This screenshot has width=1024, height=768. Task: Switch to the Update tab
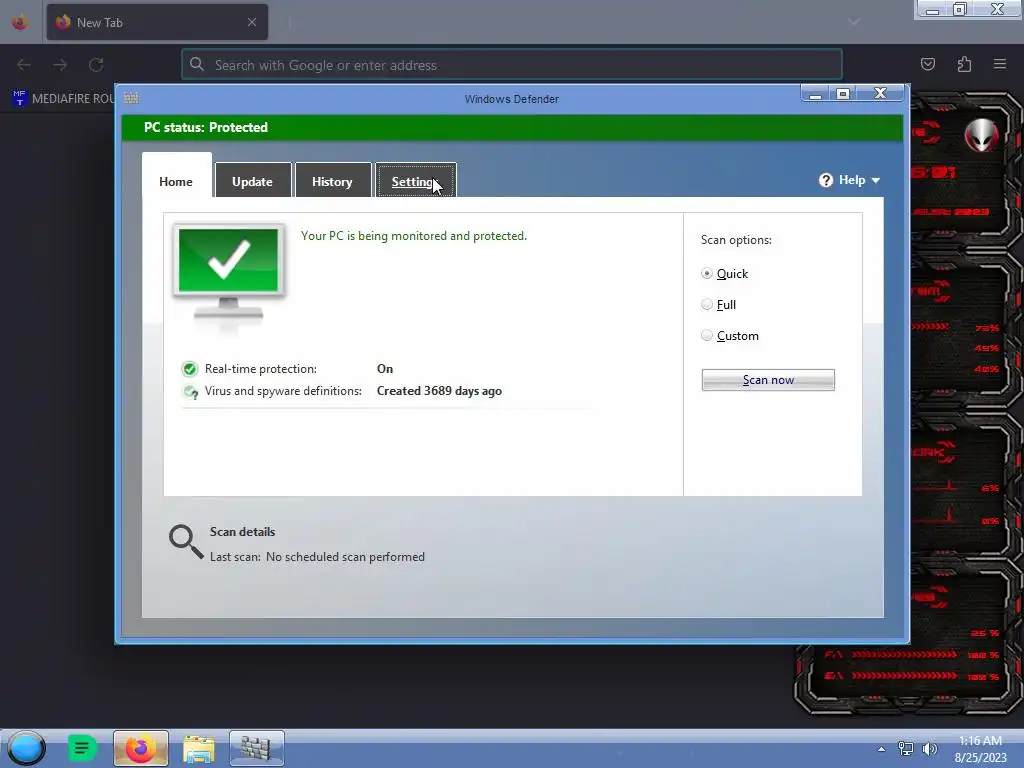click(253, 180)
